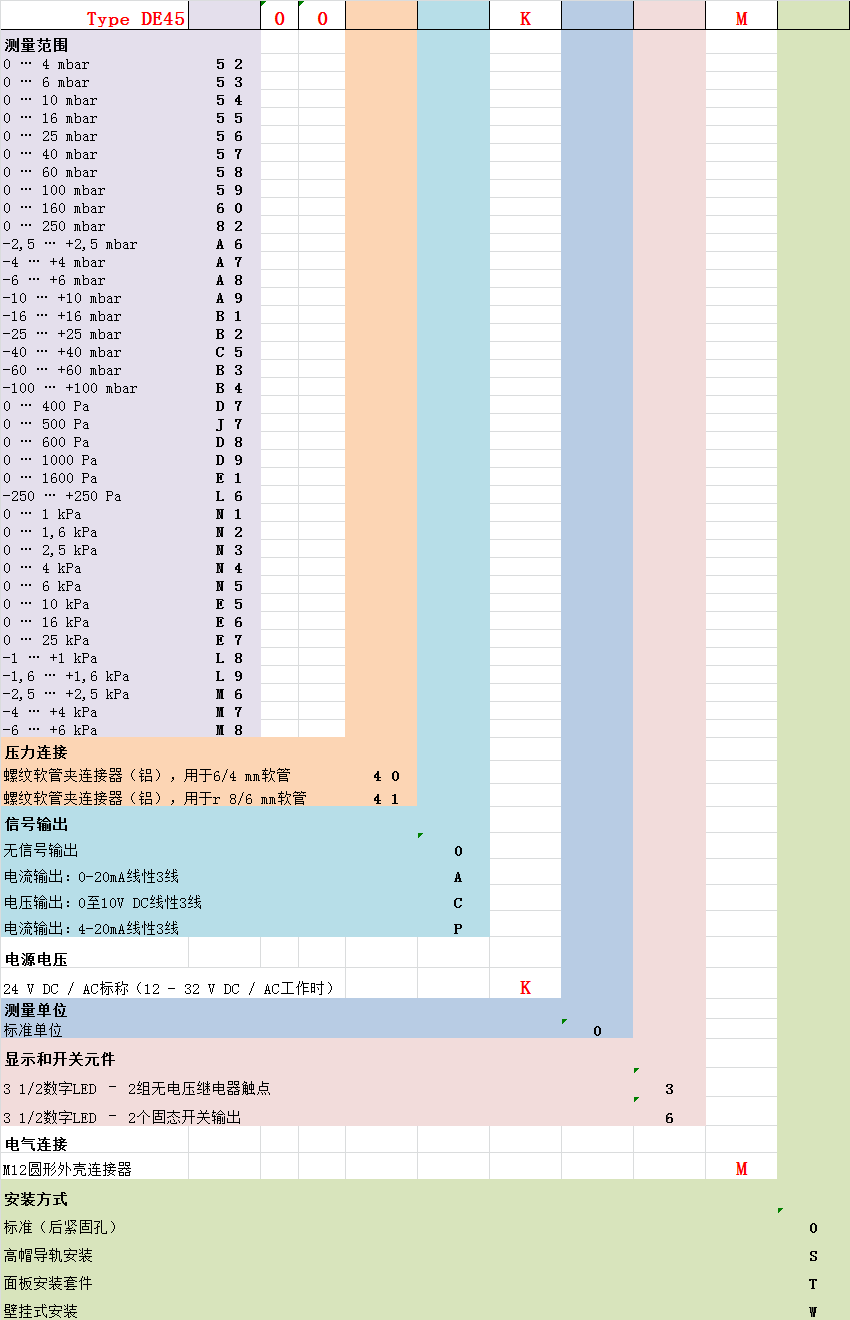Viewport: 850px width, 1320px height.
Task: Select the "0 … 1600 Pa" range cell
Action: point(50,478)
